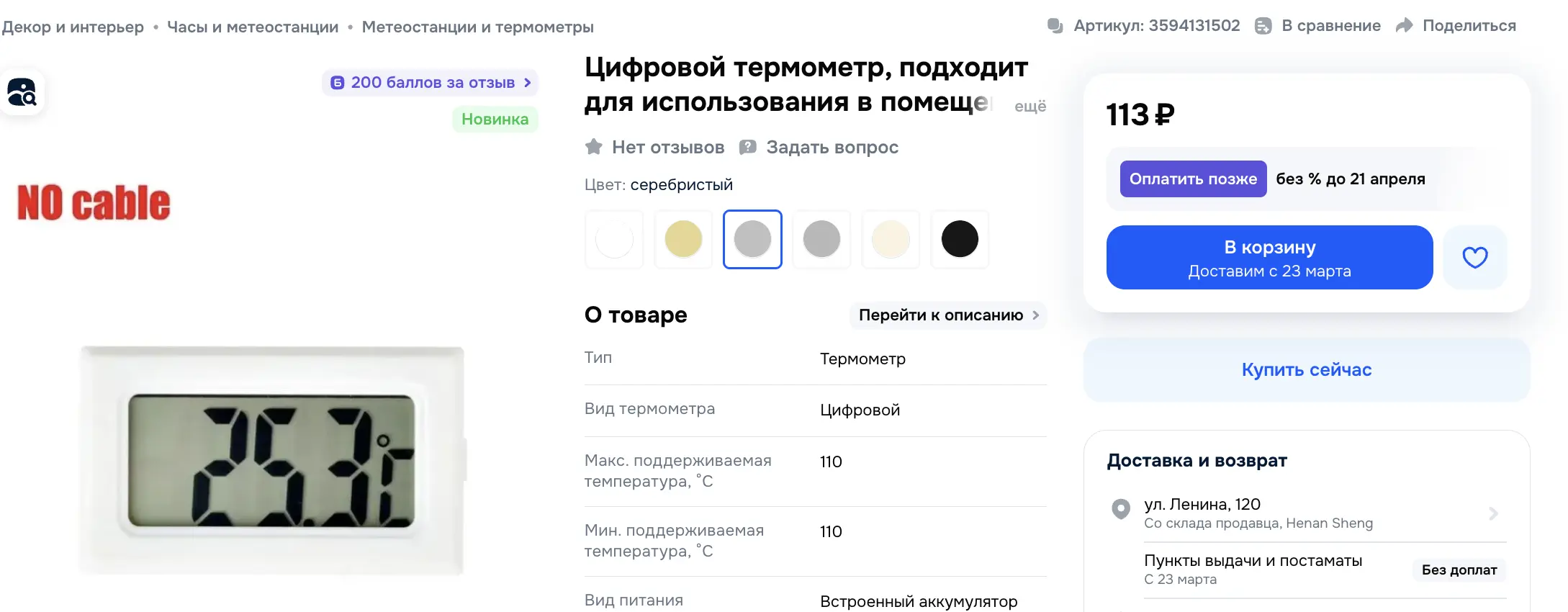Image resolution: width=1568 pixels, height=612 pixels.
Task: Open 200 баллов за отзыв promo
Action: (430, 83)
